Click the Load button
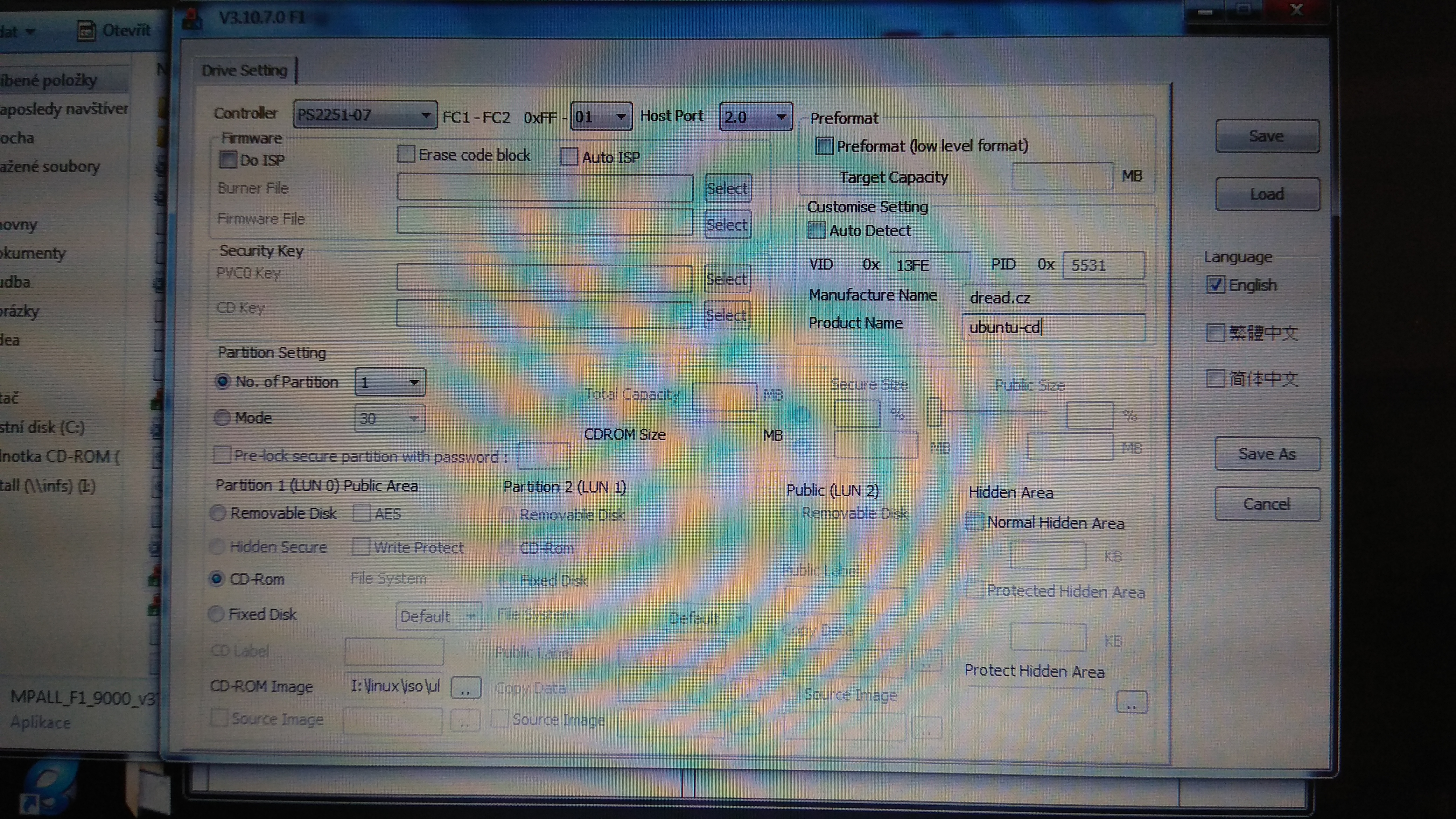Viewport: 1456px width, 819px height. click(1268, 195)
